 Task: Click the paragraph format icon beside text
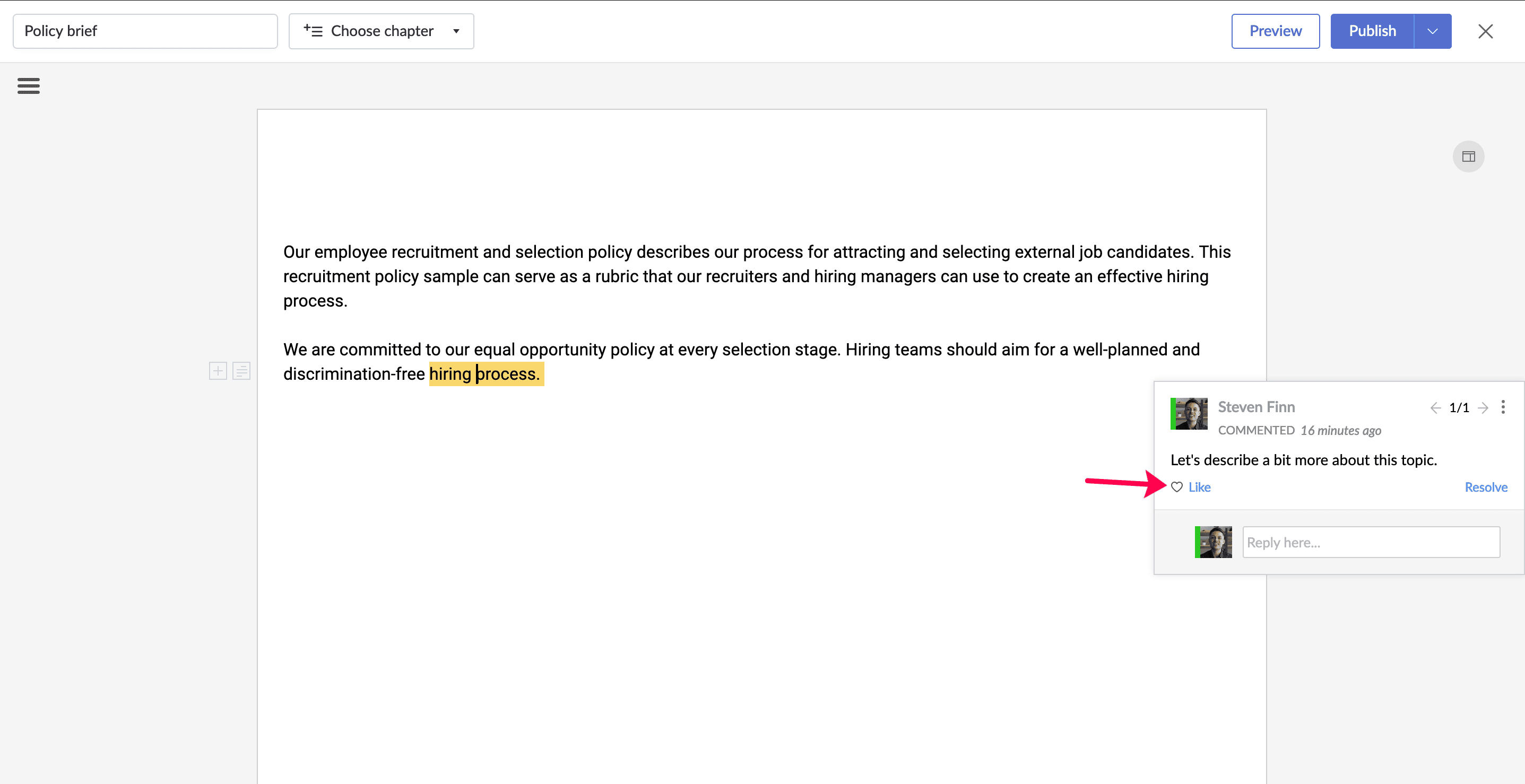pyautogui.click(x=241, y=371)
